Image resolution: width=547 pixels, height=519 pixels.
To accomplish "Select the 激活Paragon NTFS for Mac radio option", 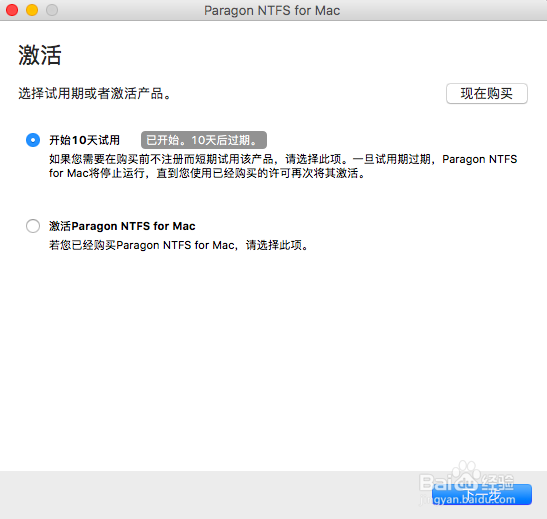I will pos(33,226).
